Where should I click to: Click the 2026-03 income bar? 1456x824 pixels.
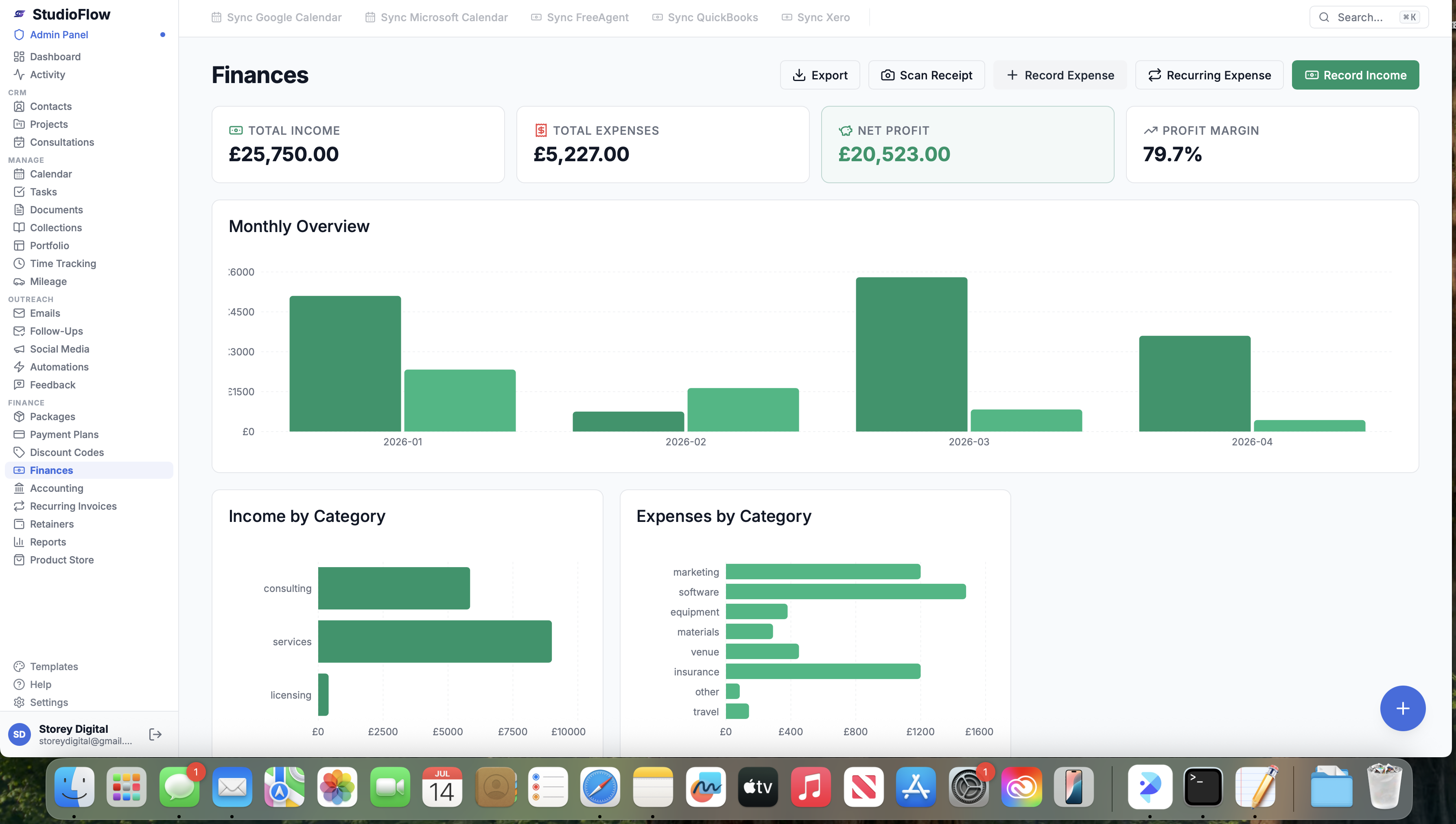click(x=911, y=354)
